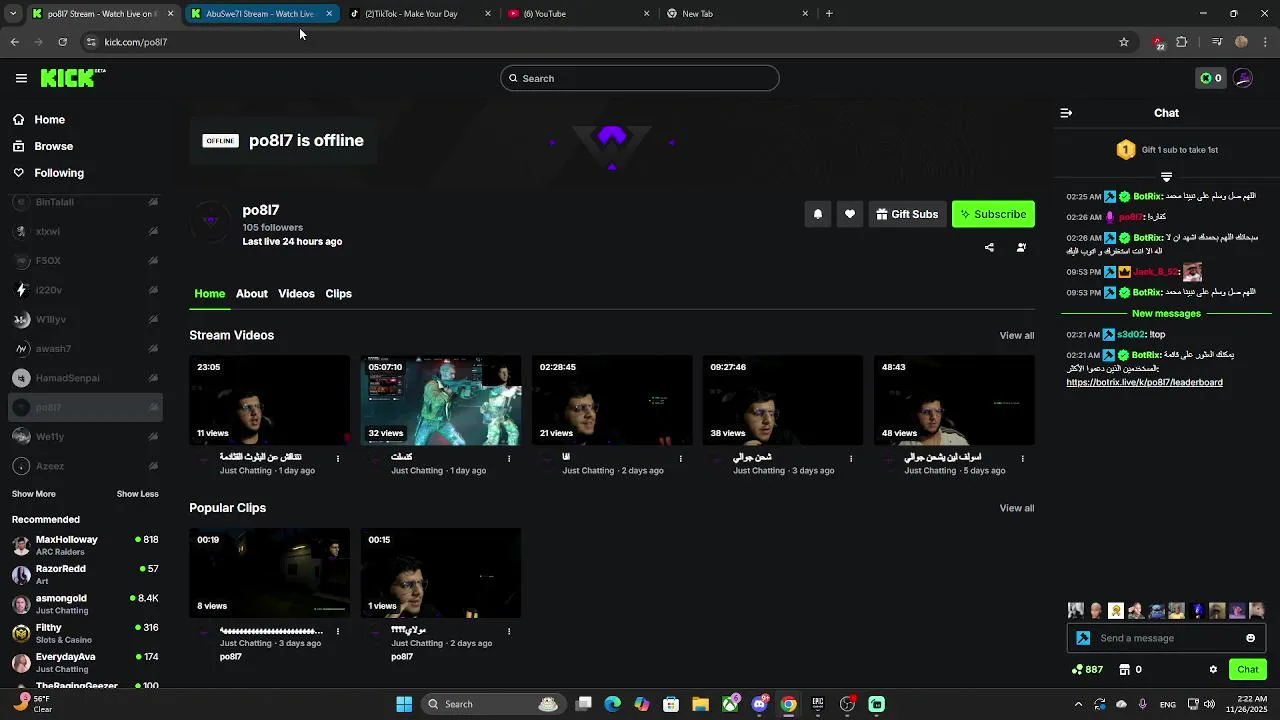Image resolution: width=1280 pixels, height=720 pixels.
Task: Click the Search input field
Action: pyautogui.click(x=640, y=78)
